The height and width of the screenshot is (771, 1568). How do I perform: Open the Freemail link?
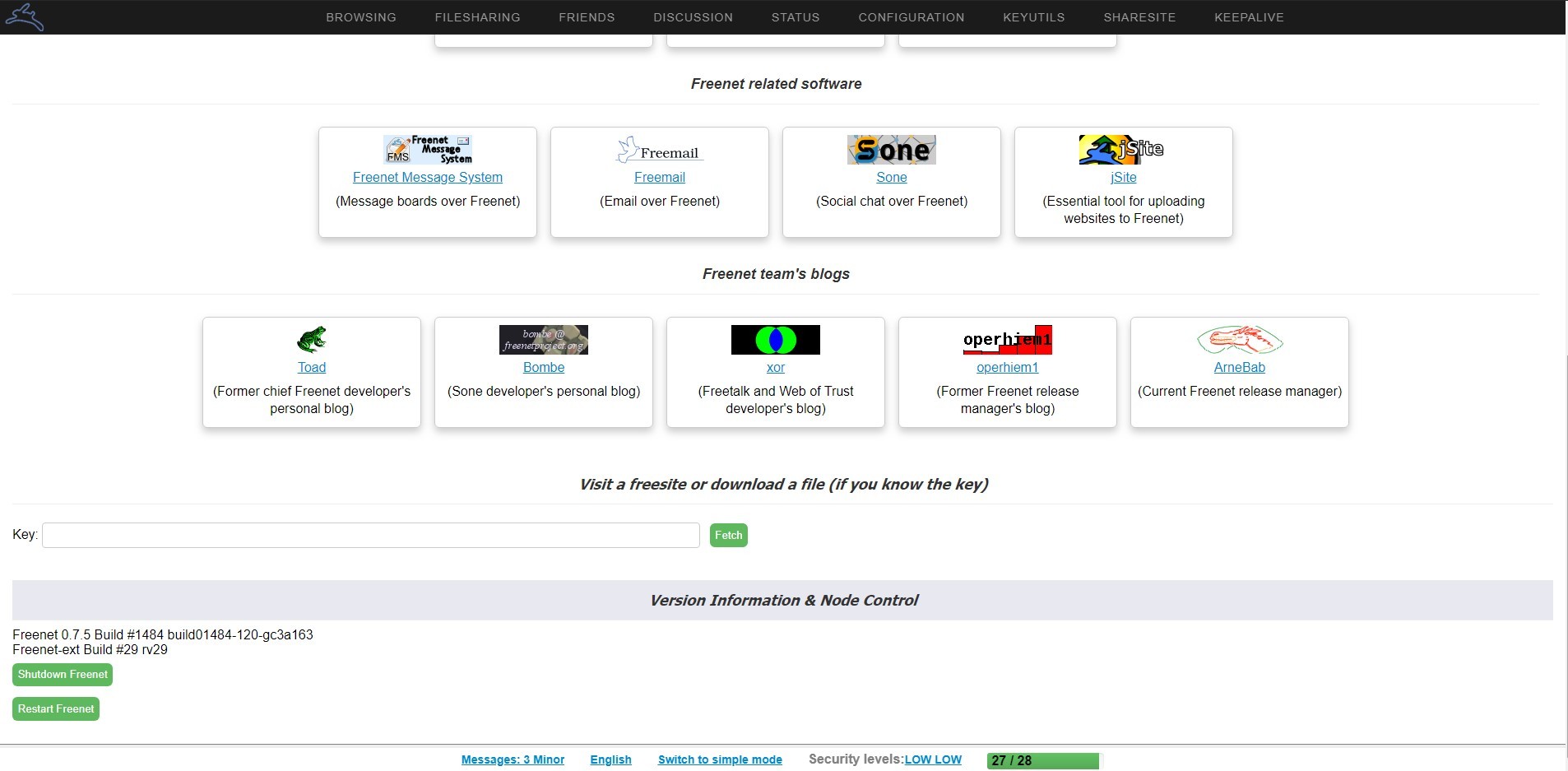point(660,177)
